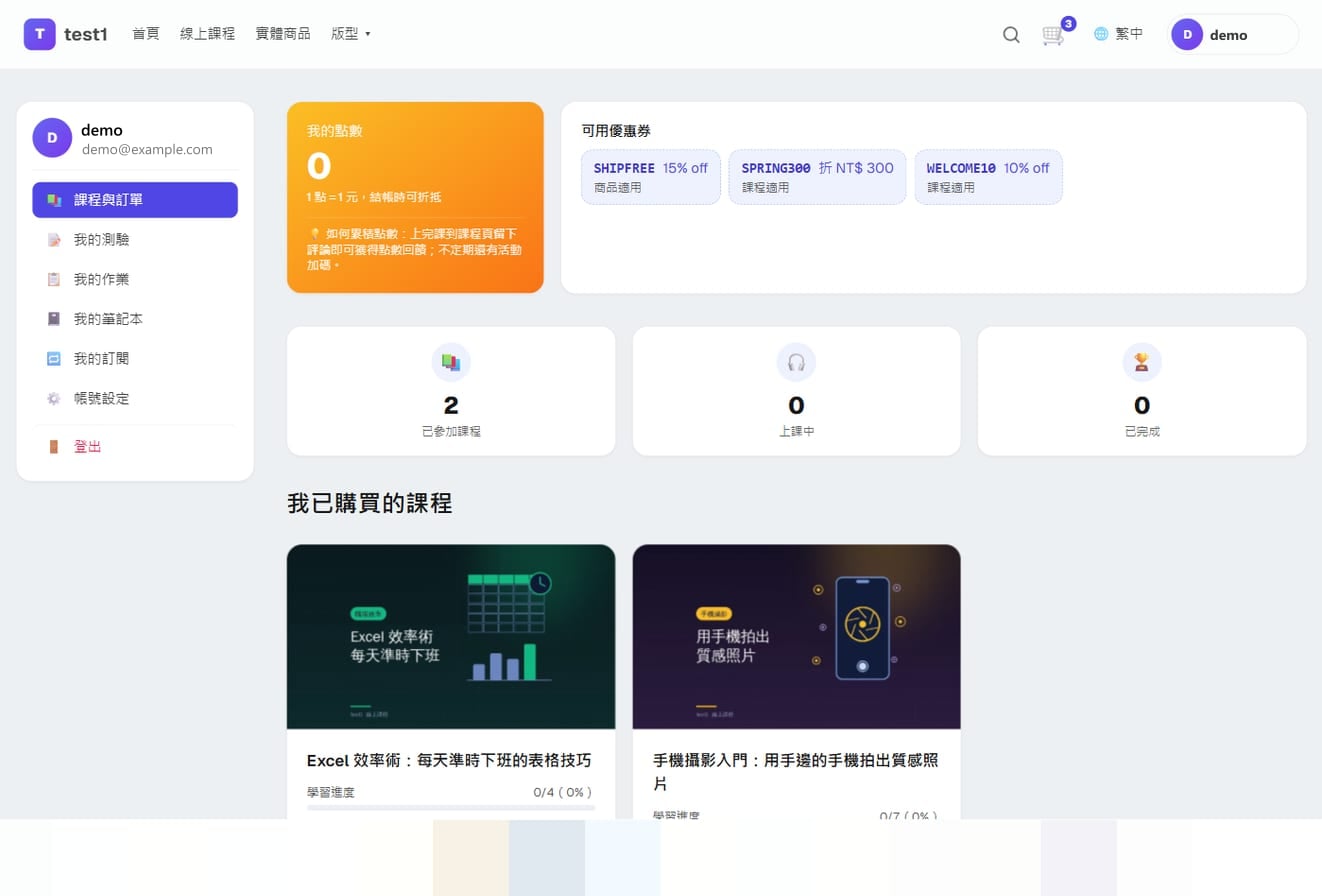Click the headphones icon above 上課中
This screenshot has width=1322, height=896.
pos(796,362)
